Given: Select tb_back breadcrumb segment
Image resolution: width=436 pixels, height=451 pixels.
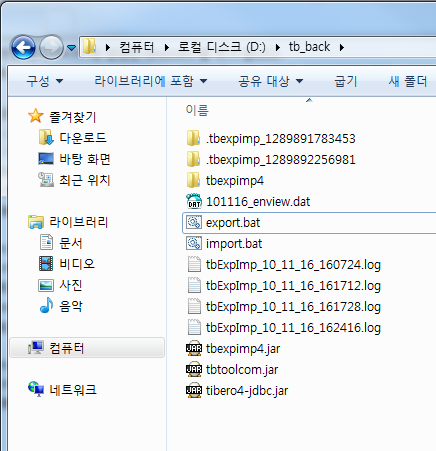Looking at the screenshot, I should (x=309, y=47).
